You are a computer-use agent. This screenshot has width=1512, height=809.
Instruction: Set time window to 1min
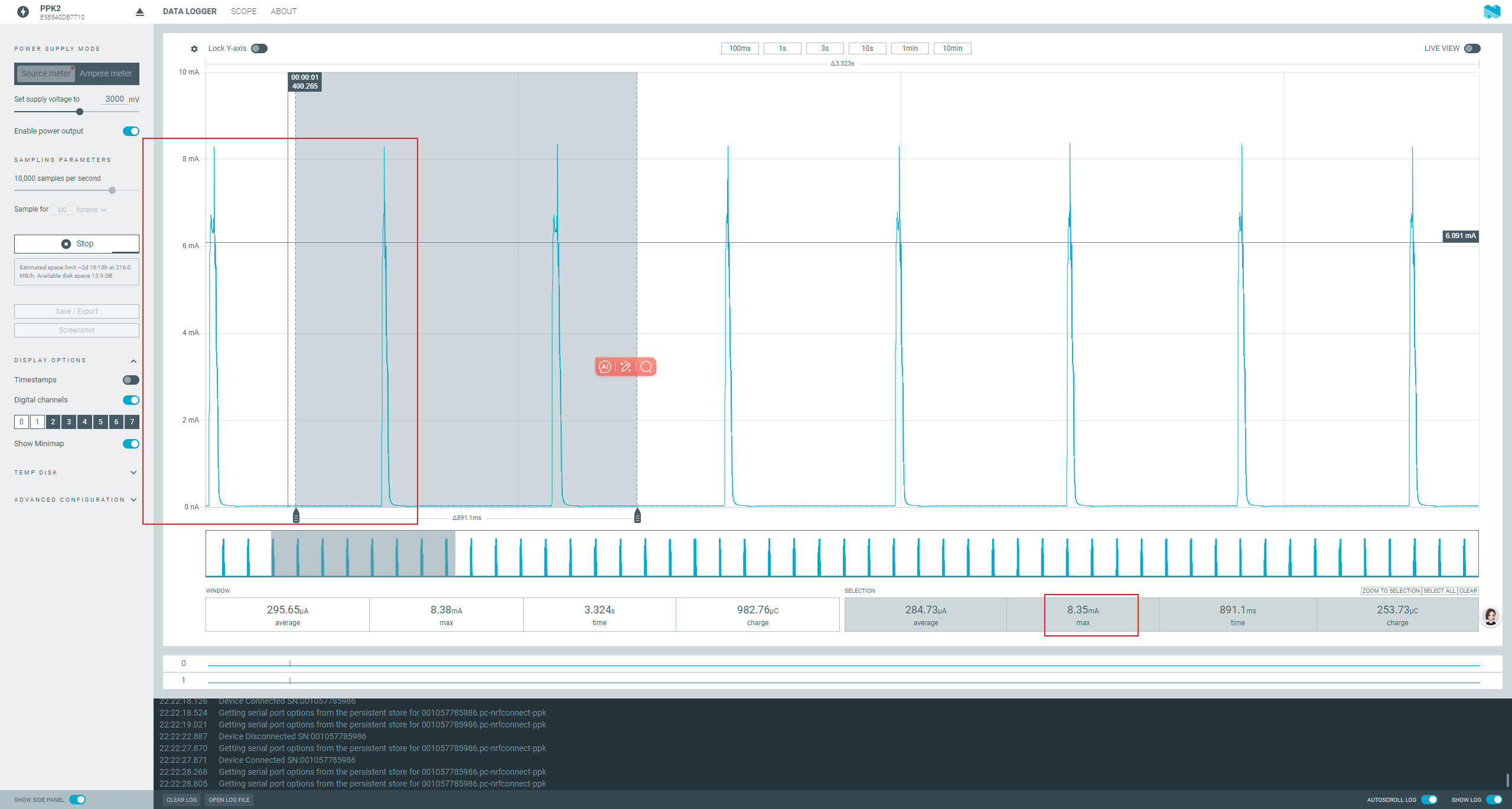[x=910, y=48]
